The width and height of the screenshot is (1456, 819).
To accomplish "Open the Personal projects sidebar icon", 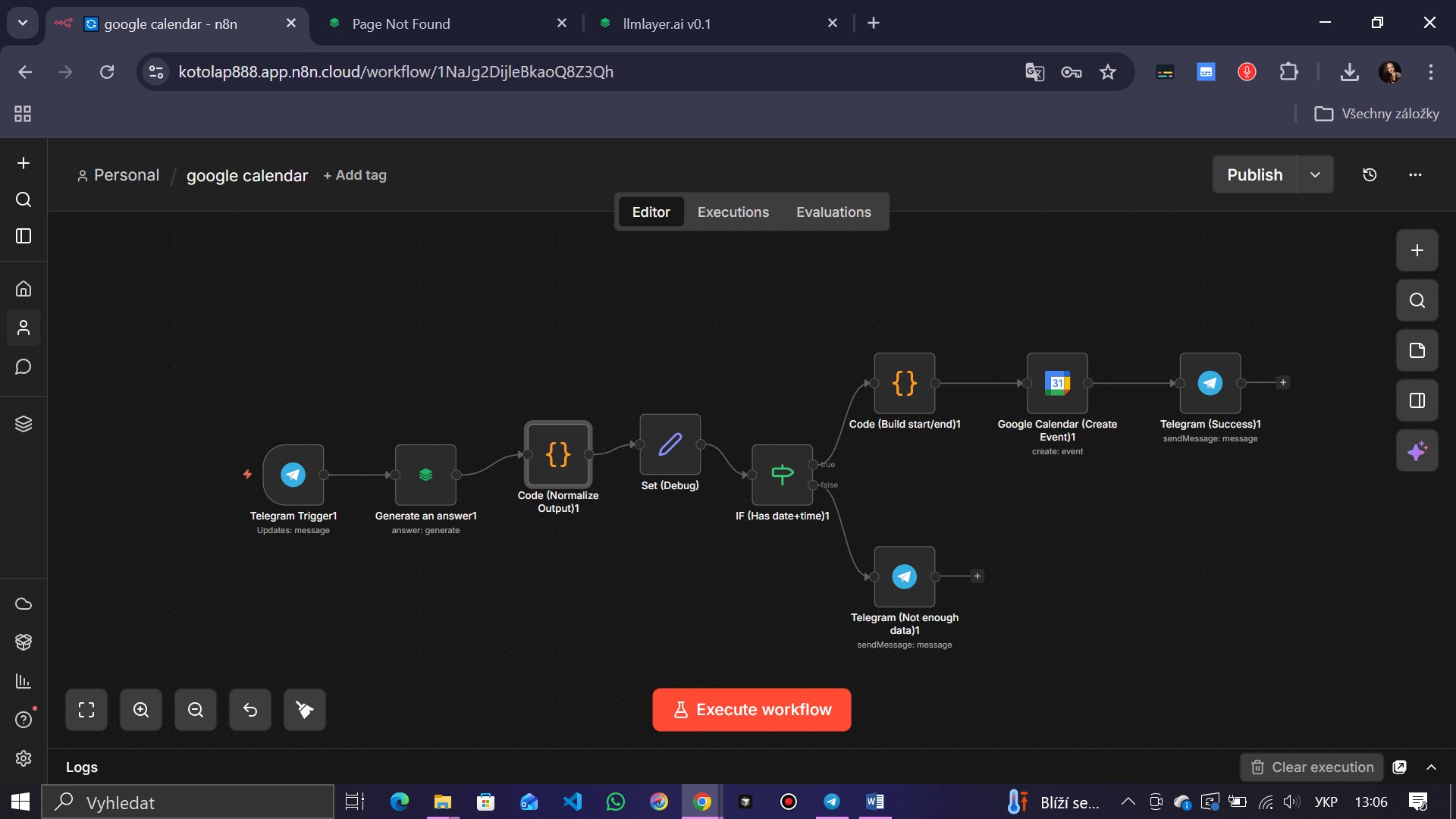I will tap(24, 328).
